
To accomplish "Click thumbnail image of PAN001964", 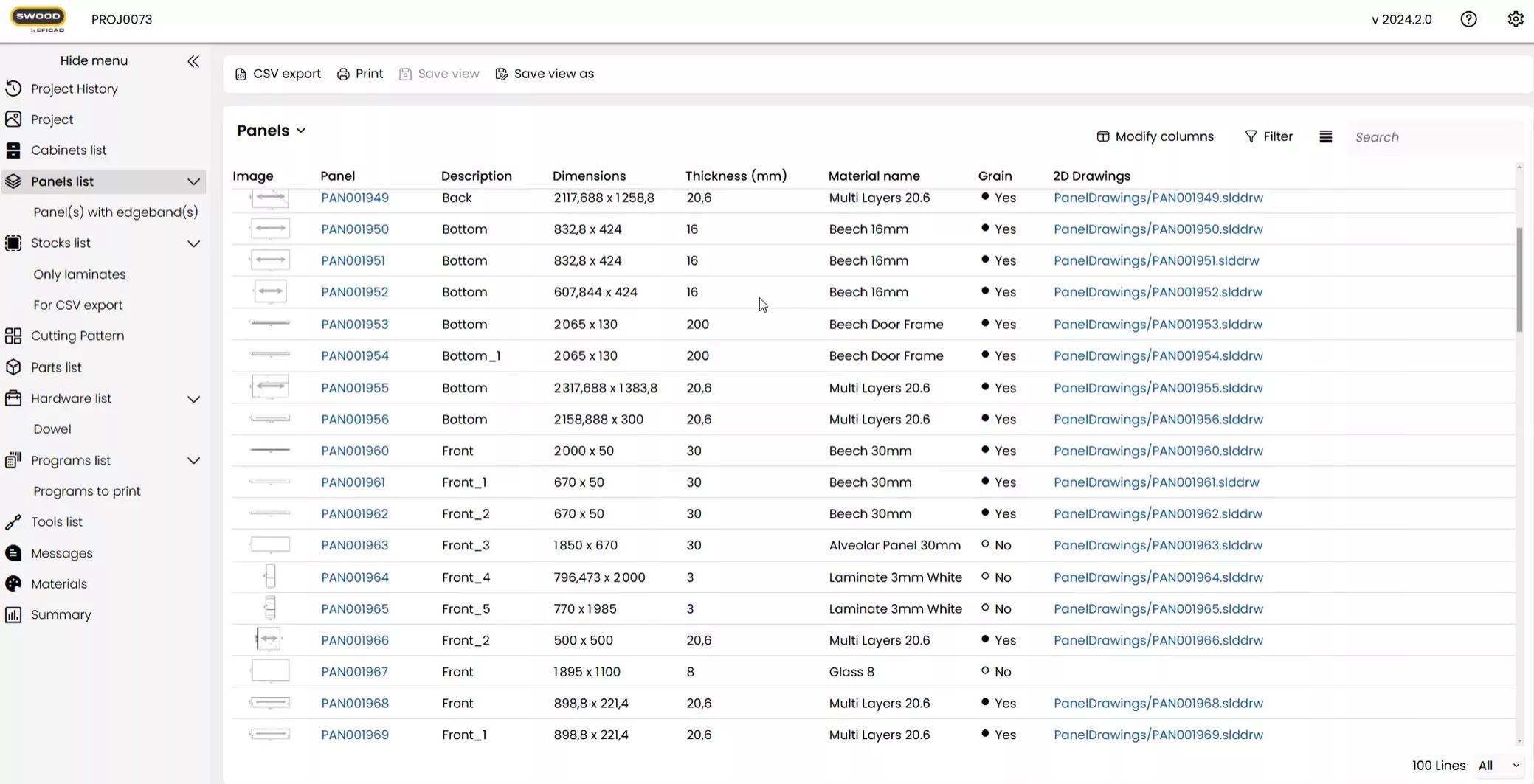I will (270, 577).
